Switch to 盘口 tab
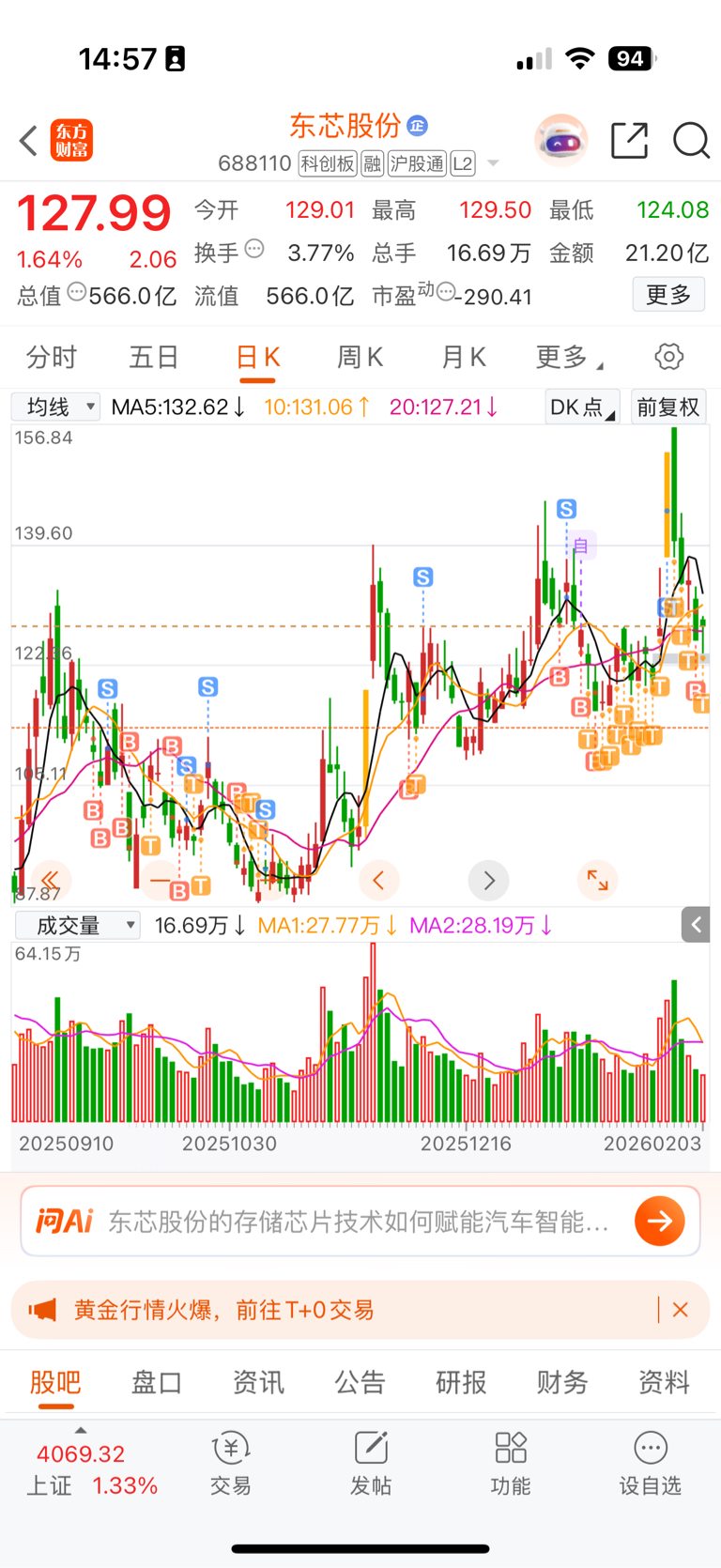The width and height of the screenshot is (721, 1568). point(156,1382)
